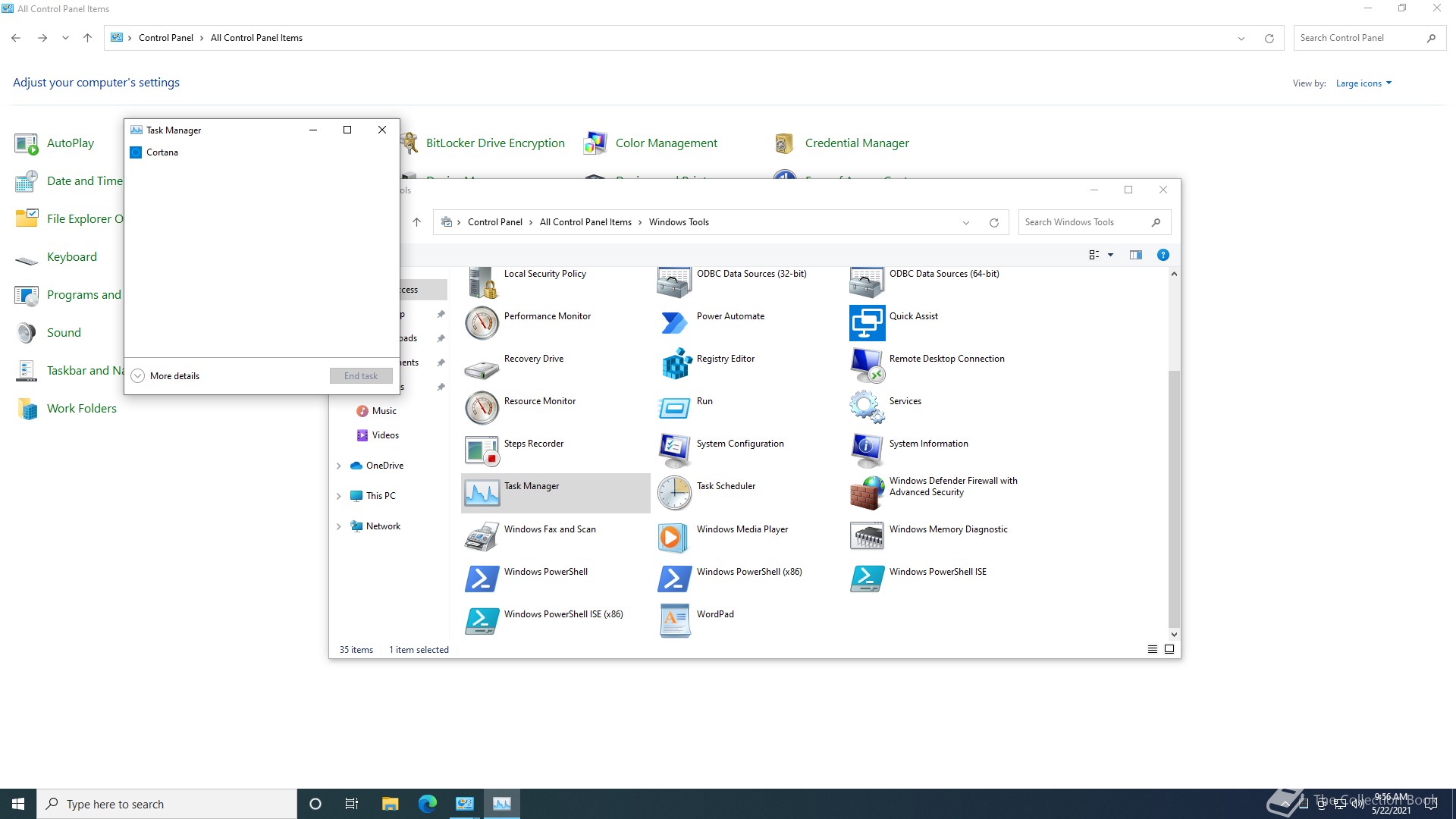Open Windows PowerShell ISE icon
The width and height of the screenshot is (1456, 819).
coord(867,579)
